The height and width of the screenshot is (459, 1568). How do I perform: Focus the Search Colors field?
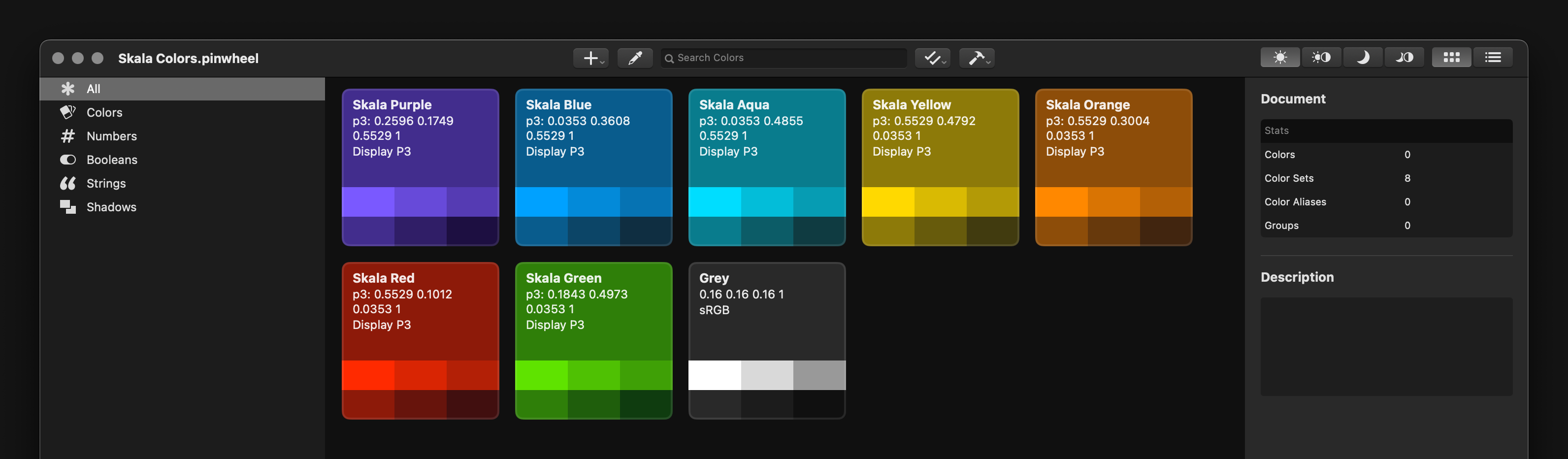pyautogui.click(x=784, y=58)
